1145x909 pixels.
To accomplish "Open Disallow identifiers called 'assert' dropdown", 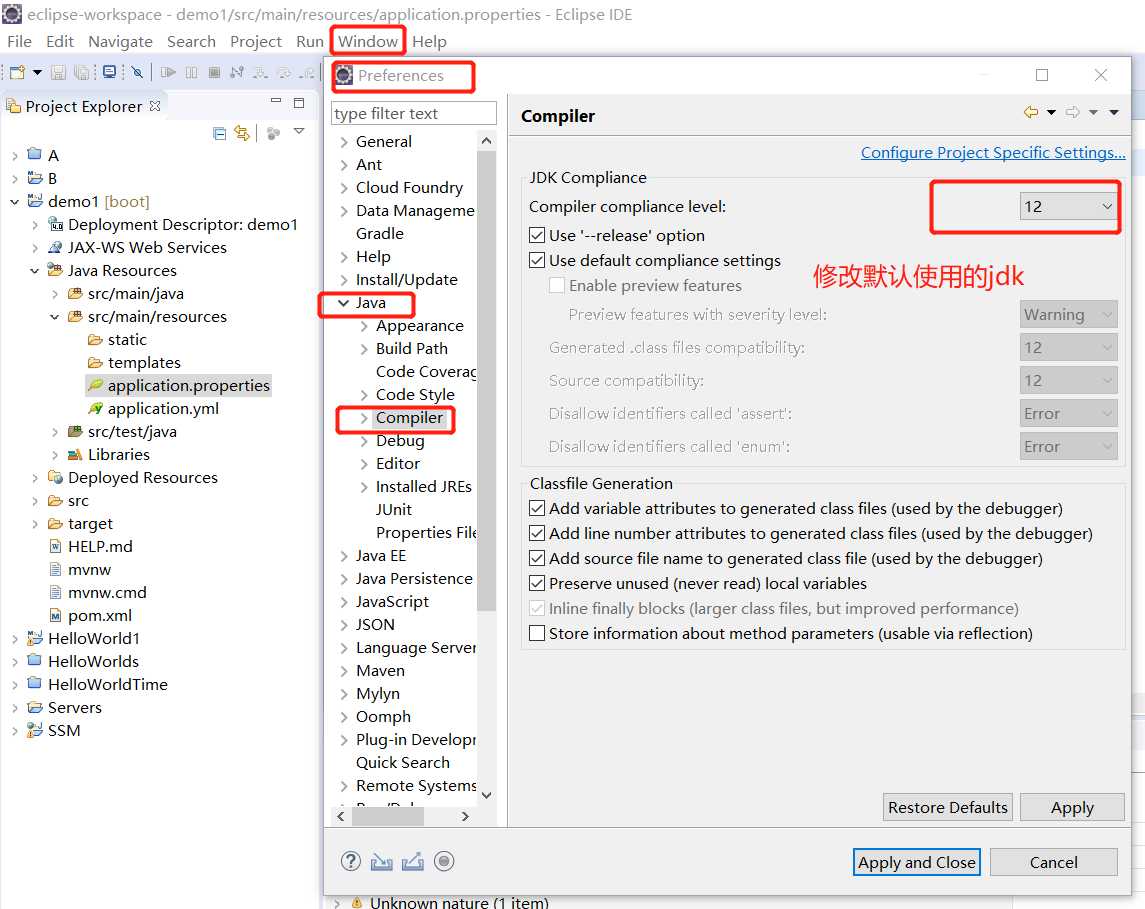I will pyautogui.click(x=1068, y=413).
